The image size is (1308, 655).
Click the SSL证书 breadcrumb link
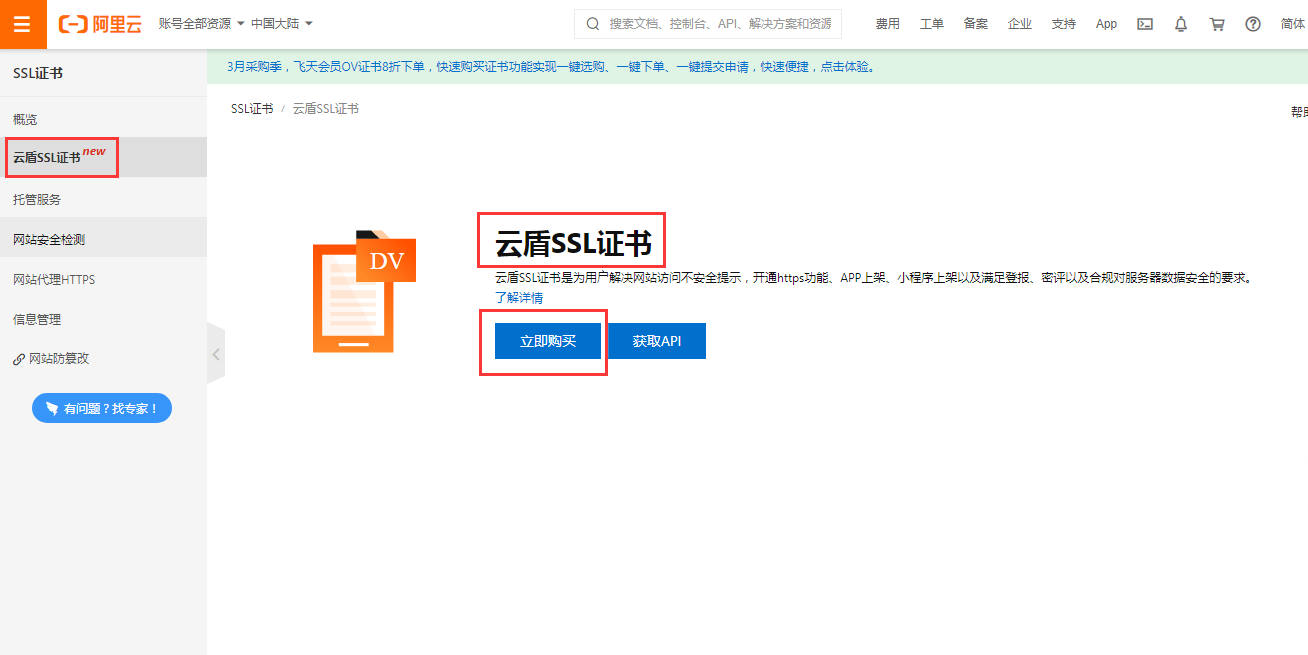pyautogui.click(x=252, y=108)
